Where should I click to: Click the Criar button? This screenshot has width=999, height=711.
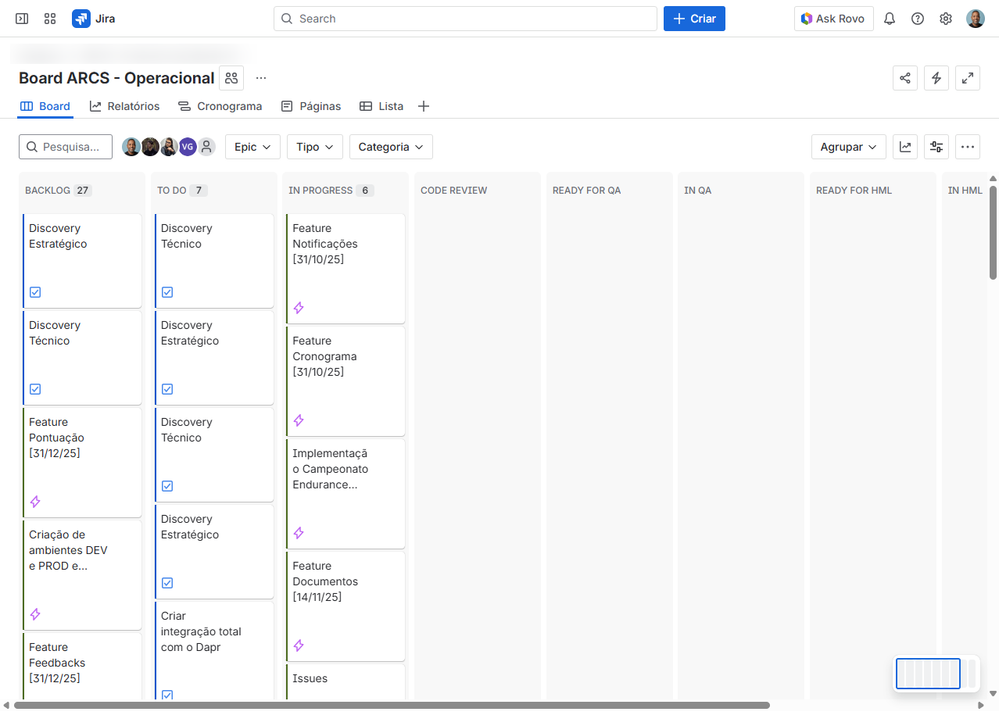(694, 18)
